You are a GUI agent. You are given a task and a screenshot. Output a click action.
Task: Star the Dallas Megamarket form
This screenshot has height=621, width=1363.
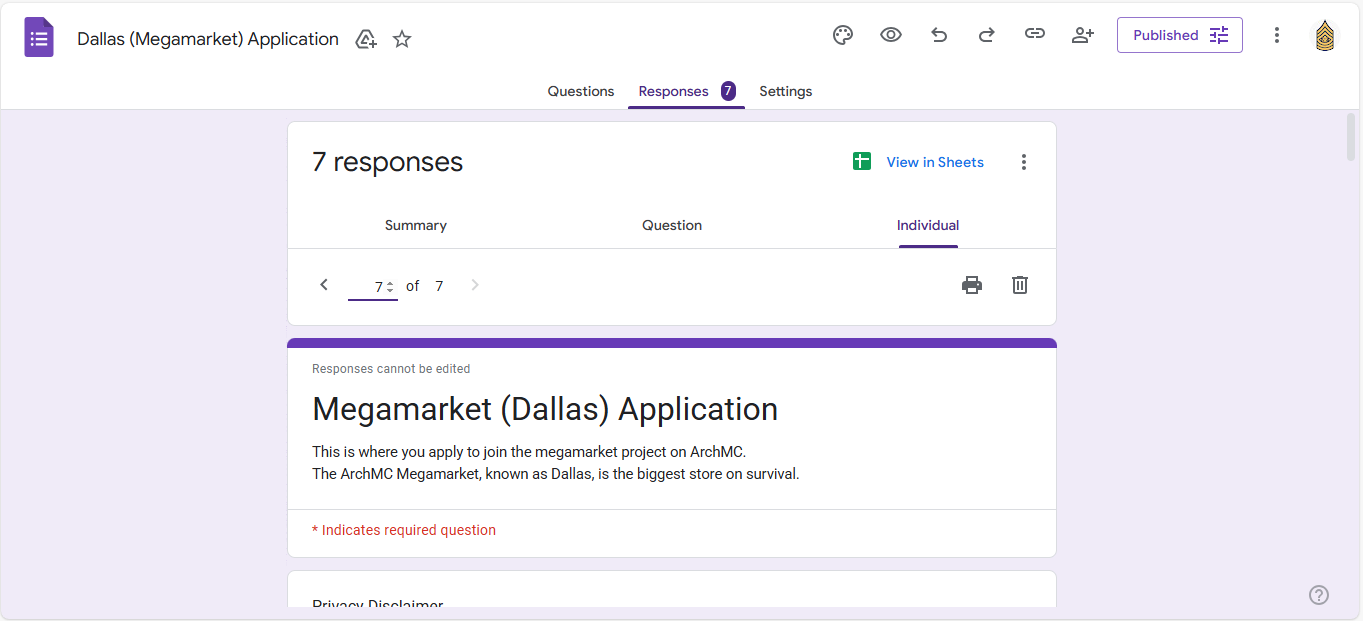[402, 39]
